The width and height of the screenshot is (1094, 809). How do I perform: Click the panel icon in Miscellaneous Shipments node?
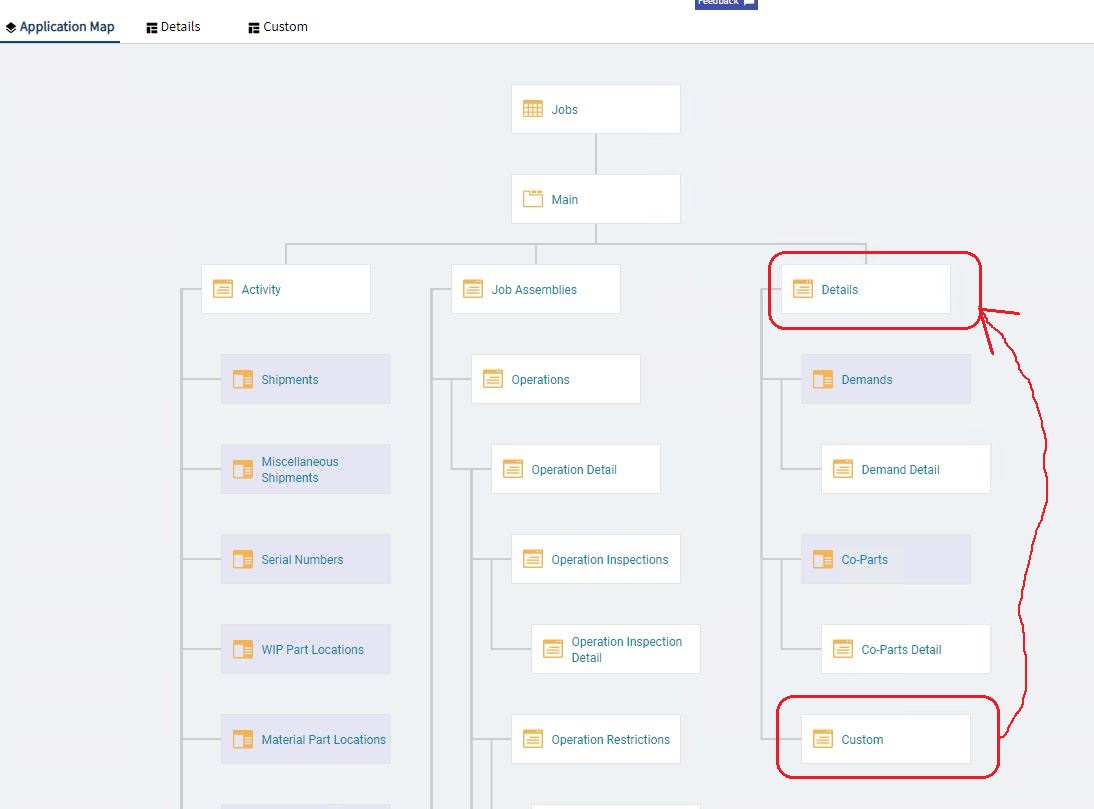(243, 469)
